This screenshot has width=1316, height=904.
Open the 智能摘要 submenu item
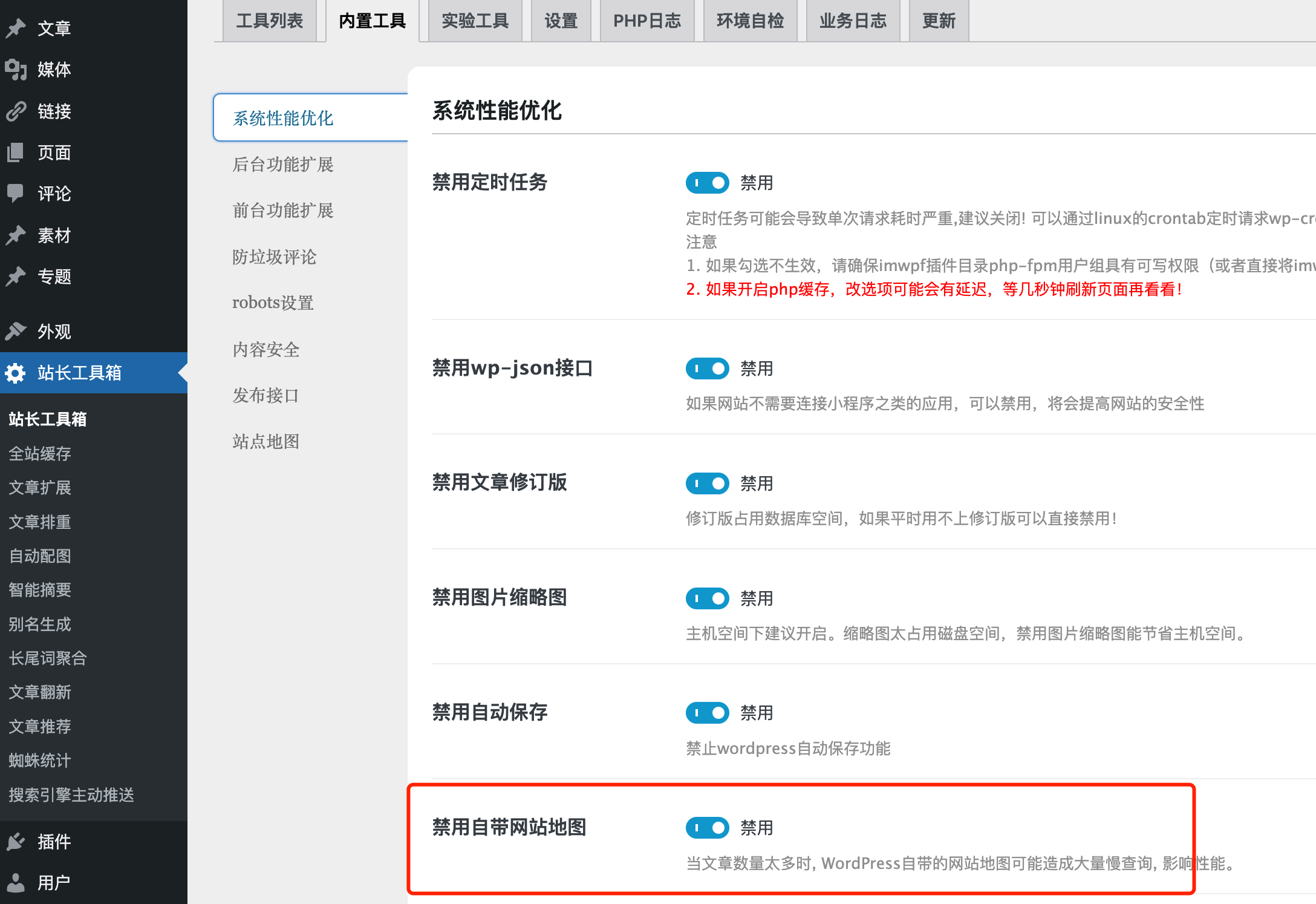[x=40, y=590]
